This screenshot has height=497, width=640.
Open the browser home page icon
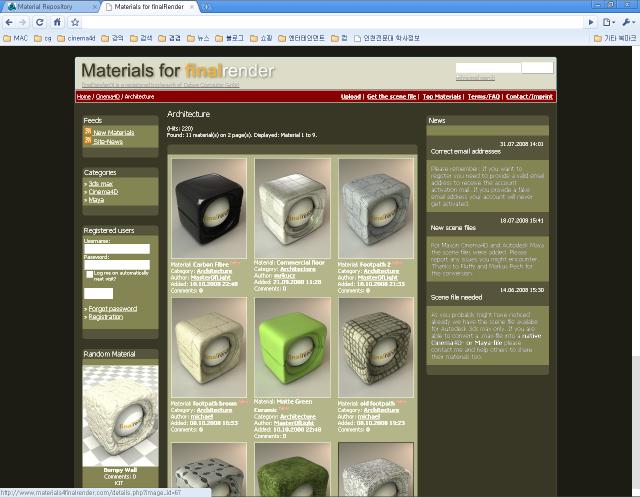point(57,22)
